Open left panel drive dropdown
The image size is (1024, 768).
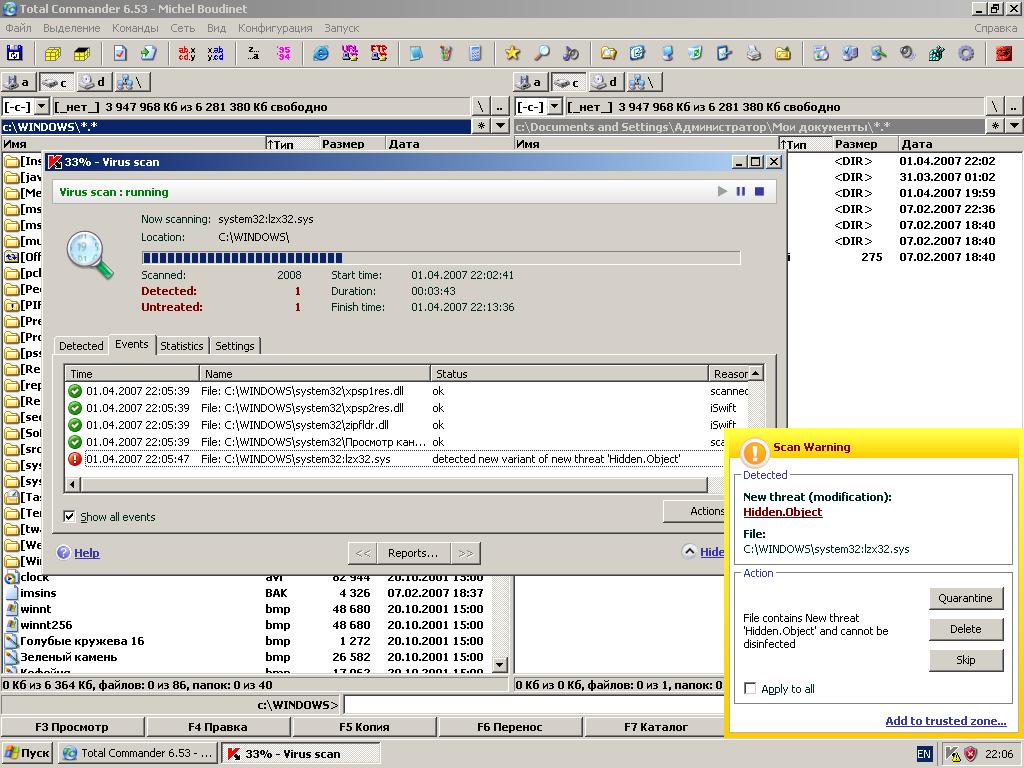coord(42,107)
